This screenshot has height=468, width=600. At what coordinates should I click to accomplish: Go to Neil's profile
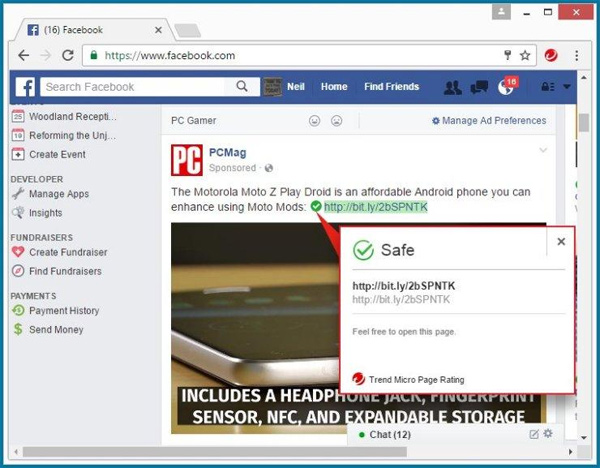coord(296,86)
